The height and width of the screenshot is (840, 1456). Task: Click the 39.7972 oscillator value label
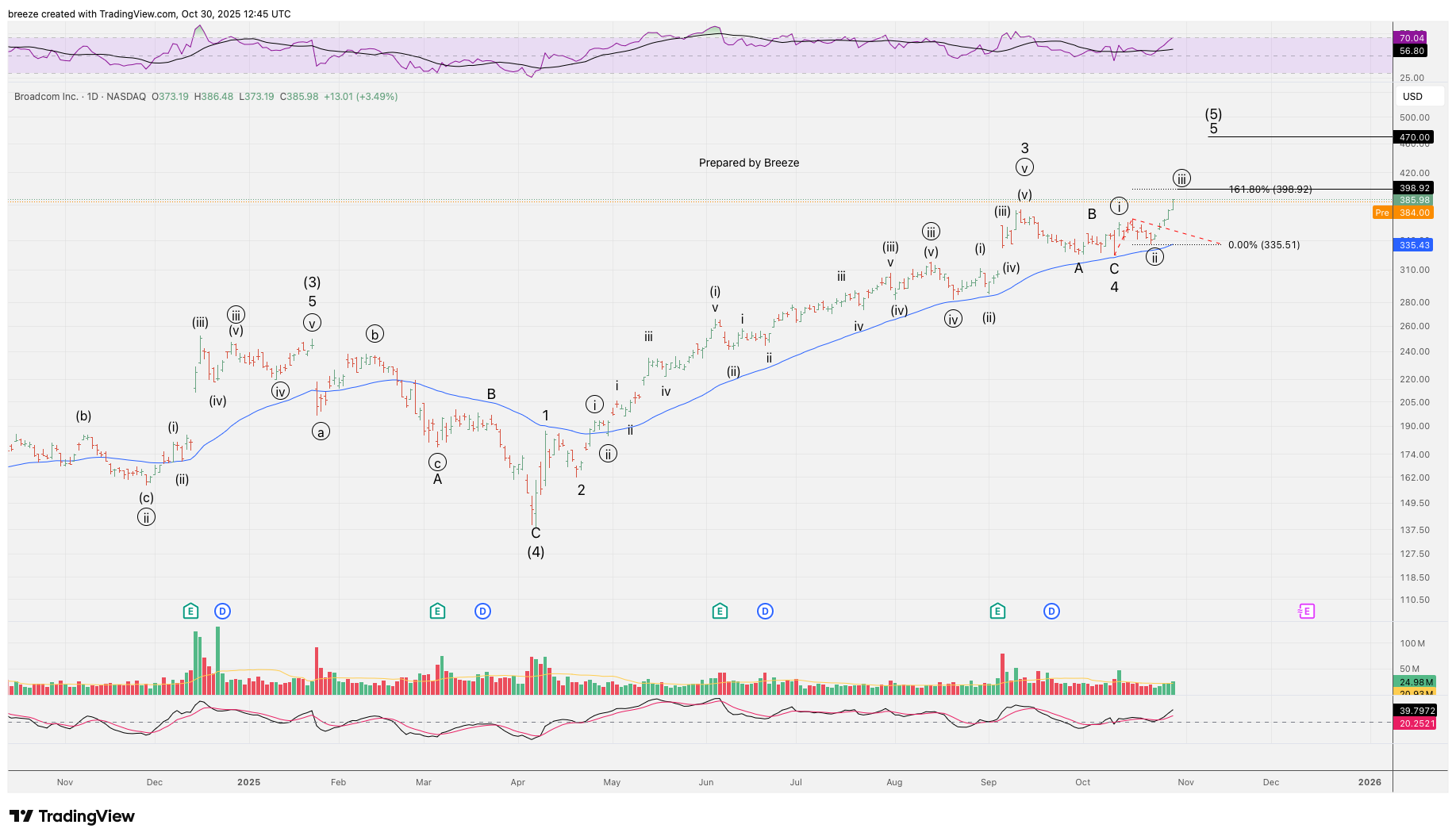tap(1416, 711)
